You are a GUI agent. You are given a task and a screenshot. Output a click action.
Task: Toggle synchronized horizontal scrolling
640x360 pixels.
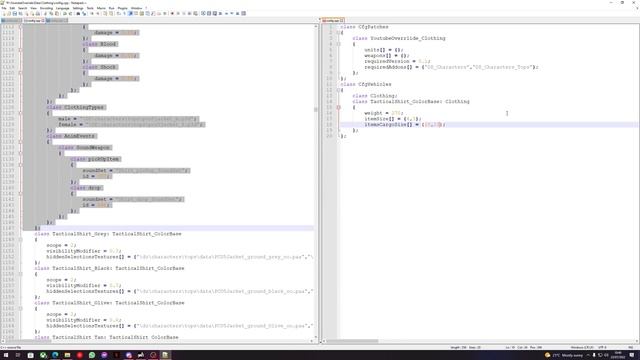tap(111, 13)
